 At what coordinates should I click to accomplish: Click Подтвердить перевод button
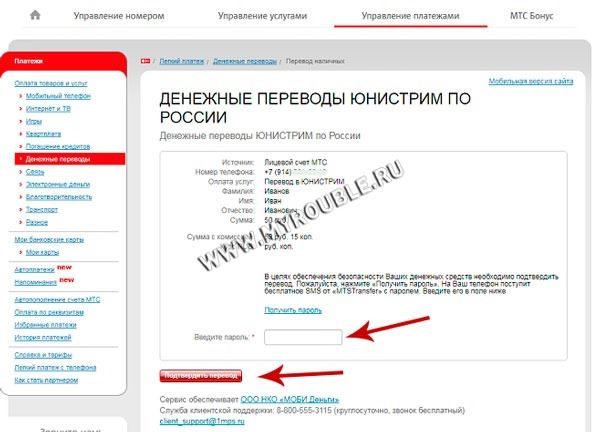pyautogui.click(x=201, y=376)
